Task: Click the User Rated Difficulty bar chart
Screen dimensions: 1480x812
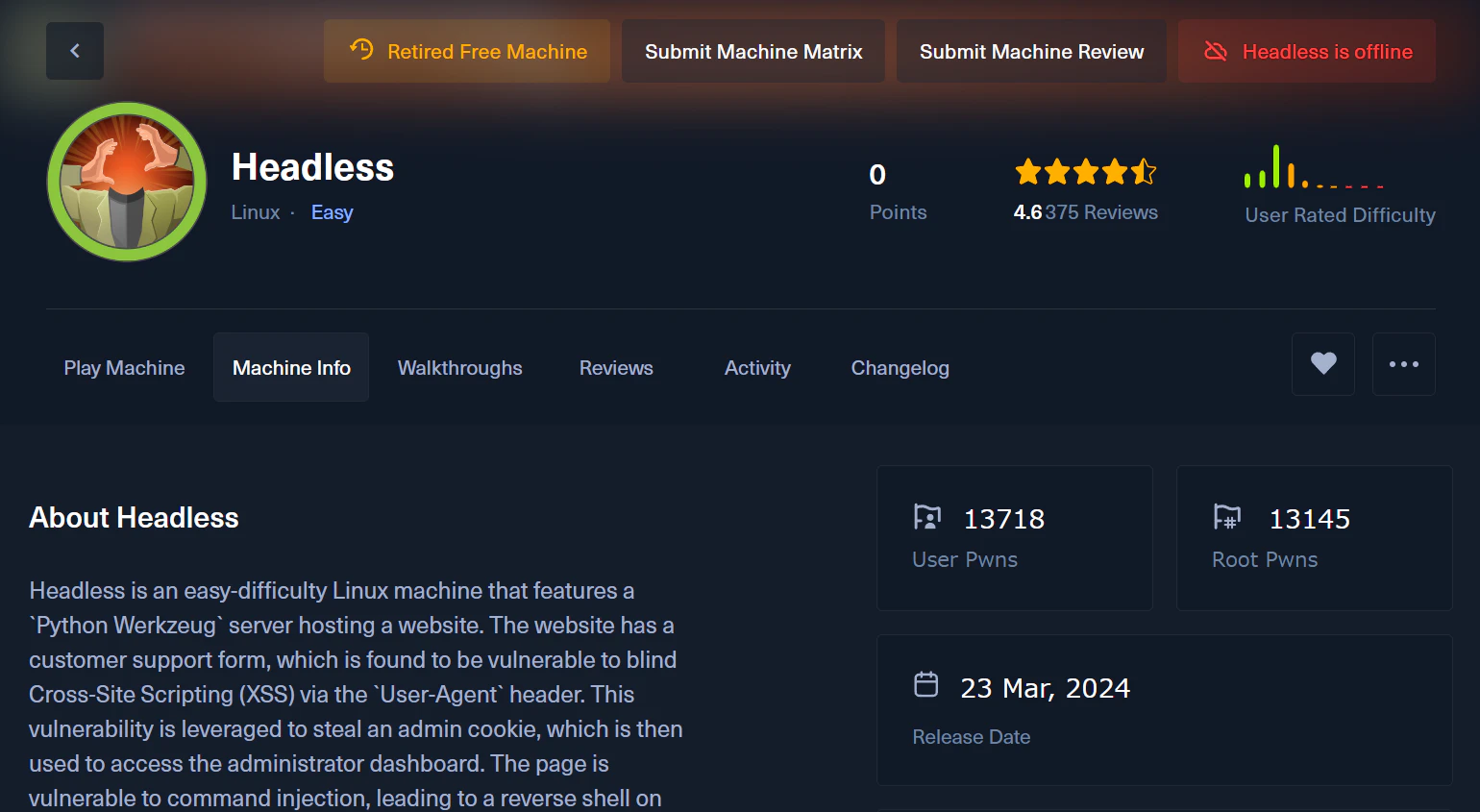Action: 1314,166
